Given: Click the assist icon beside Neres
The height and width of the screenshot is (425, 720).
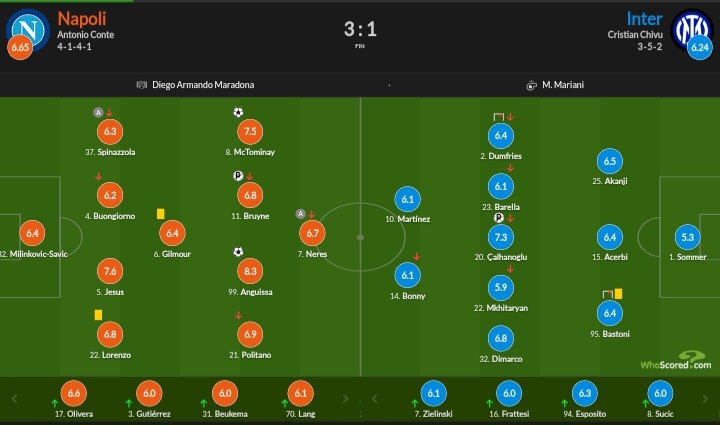Looking at the screenshot, I should pos(300,213).
